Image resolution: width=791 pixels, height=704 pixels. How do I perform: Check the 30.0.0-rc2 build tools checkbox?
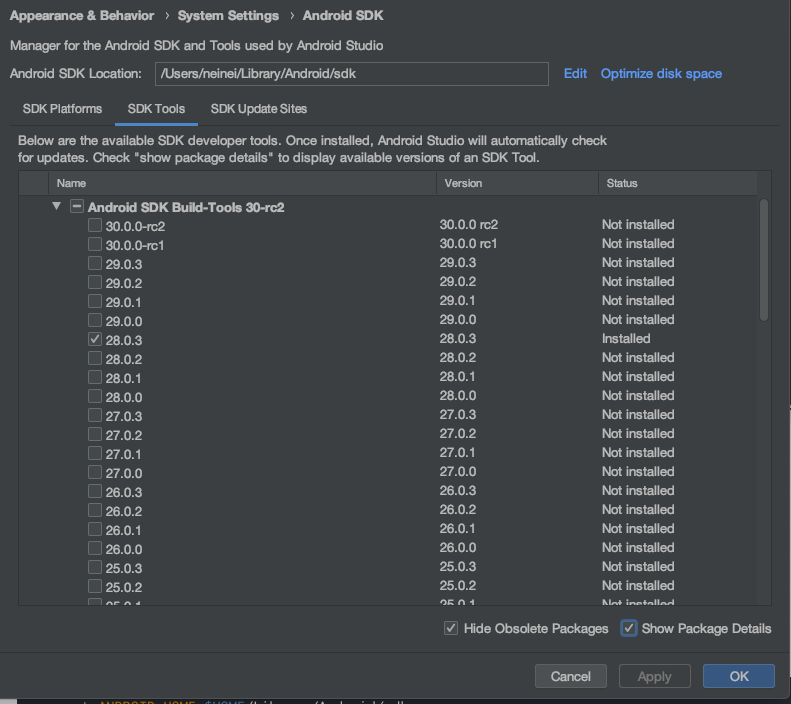tap(95, 225)
